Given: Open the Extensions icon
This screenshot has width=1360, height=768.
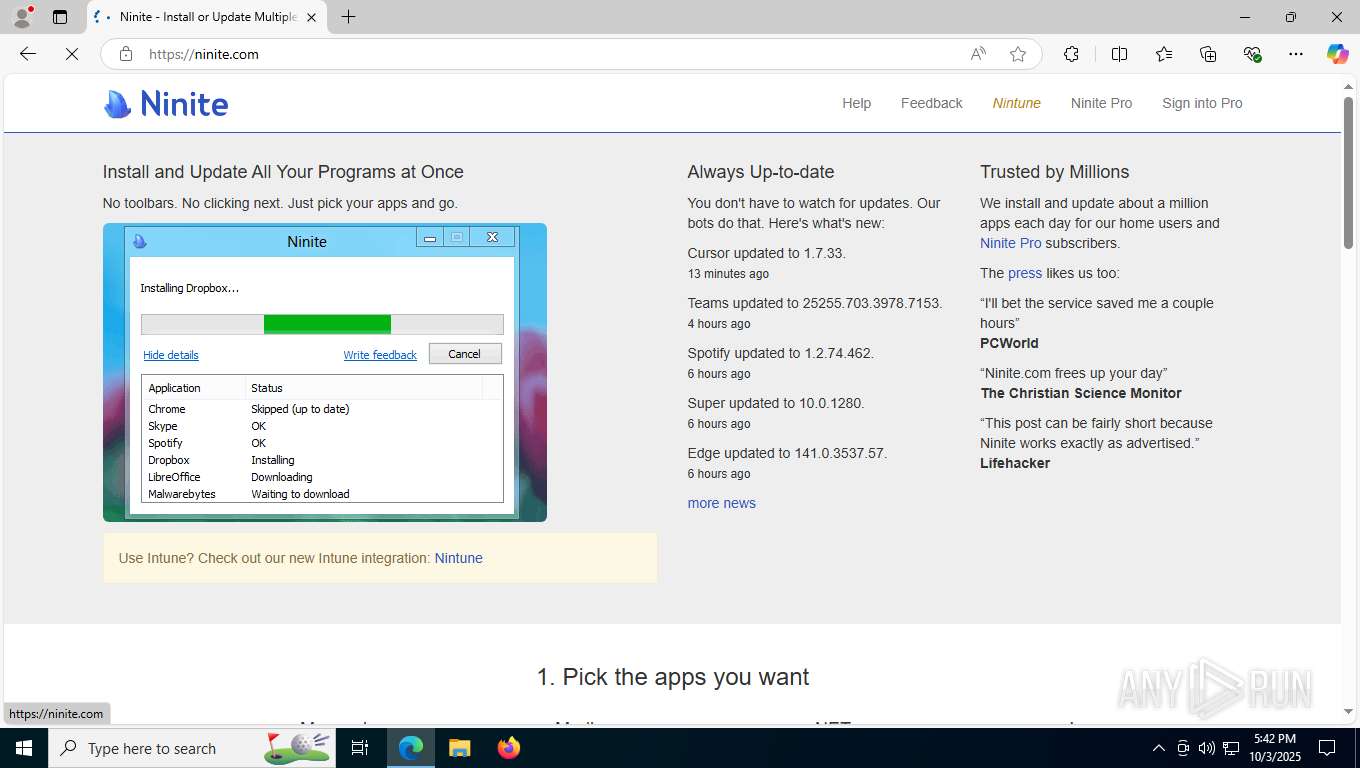Looking at the screenshot, I should click(x=1071, y=54).
